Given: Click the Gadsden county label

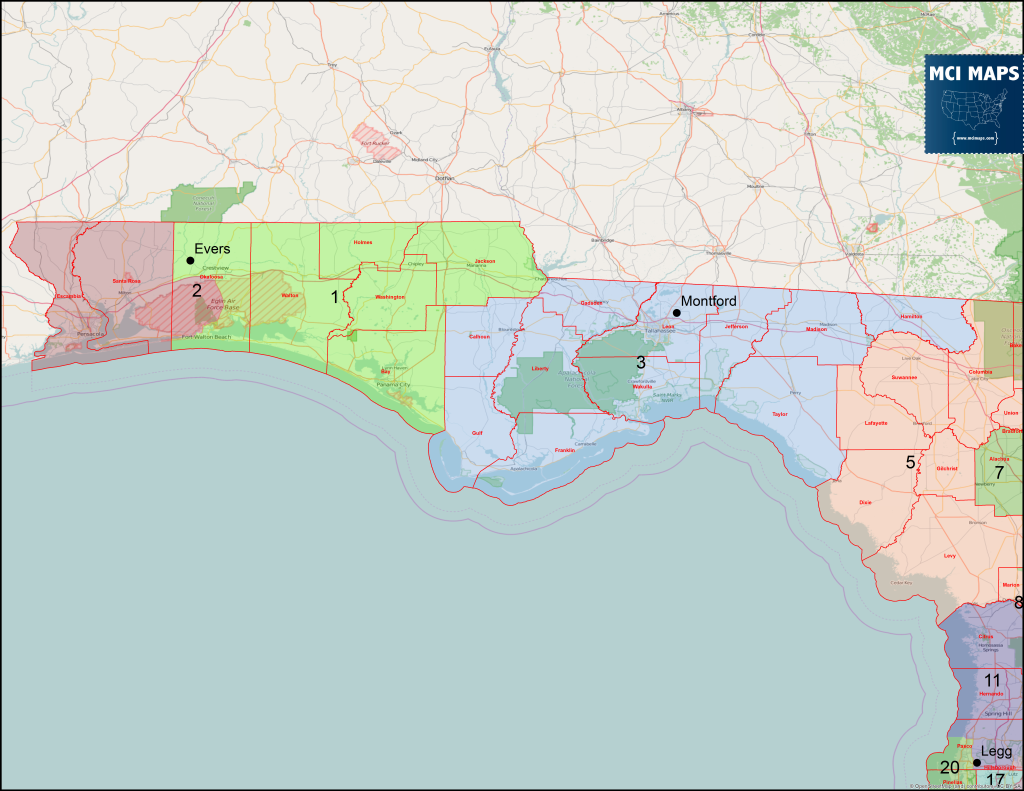Looking at the screenshot, I should tap(591, 303).
